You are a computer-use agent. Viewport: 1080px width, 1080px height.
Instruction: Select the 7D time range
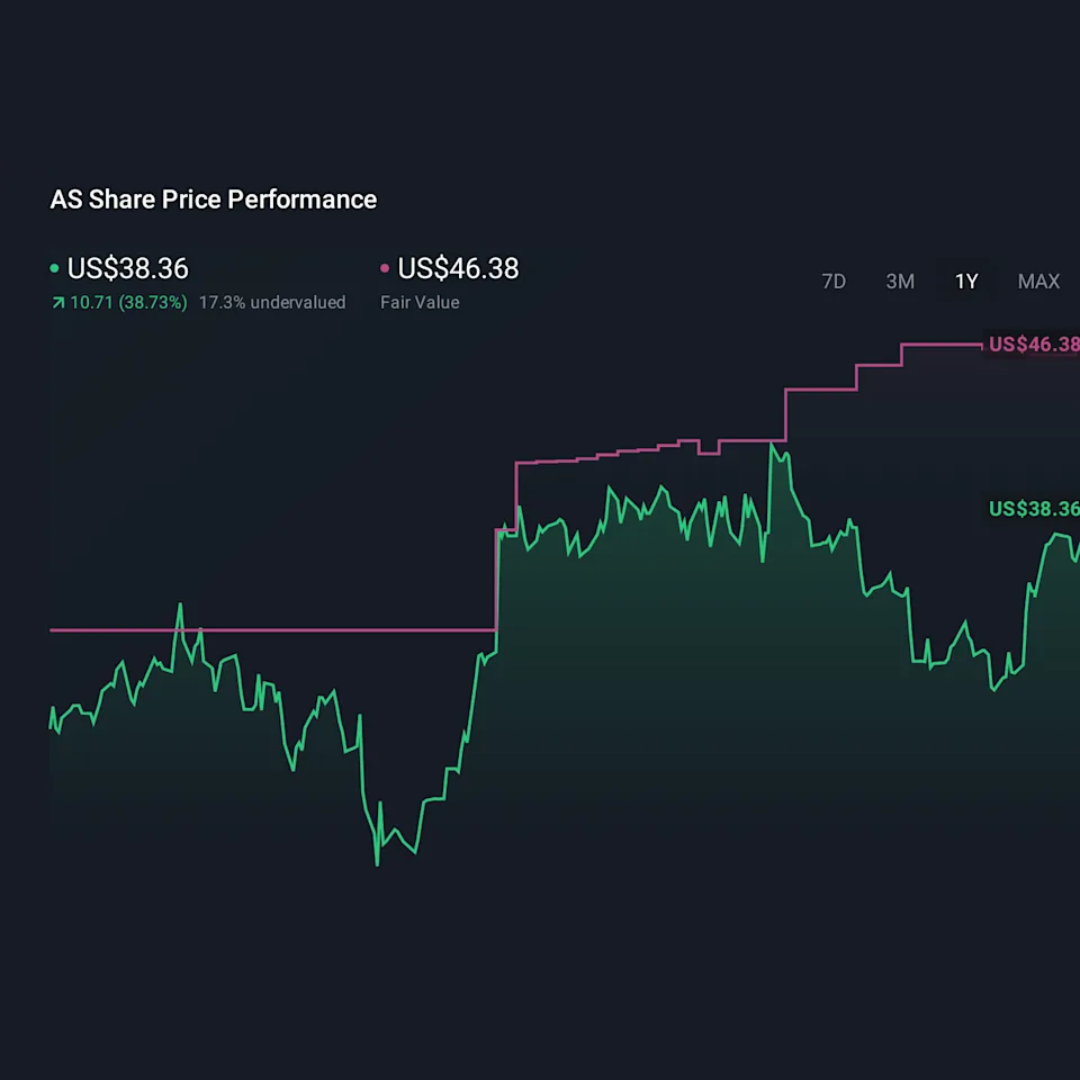(833, 282)
